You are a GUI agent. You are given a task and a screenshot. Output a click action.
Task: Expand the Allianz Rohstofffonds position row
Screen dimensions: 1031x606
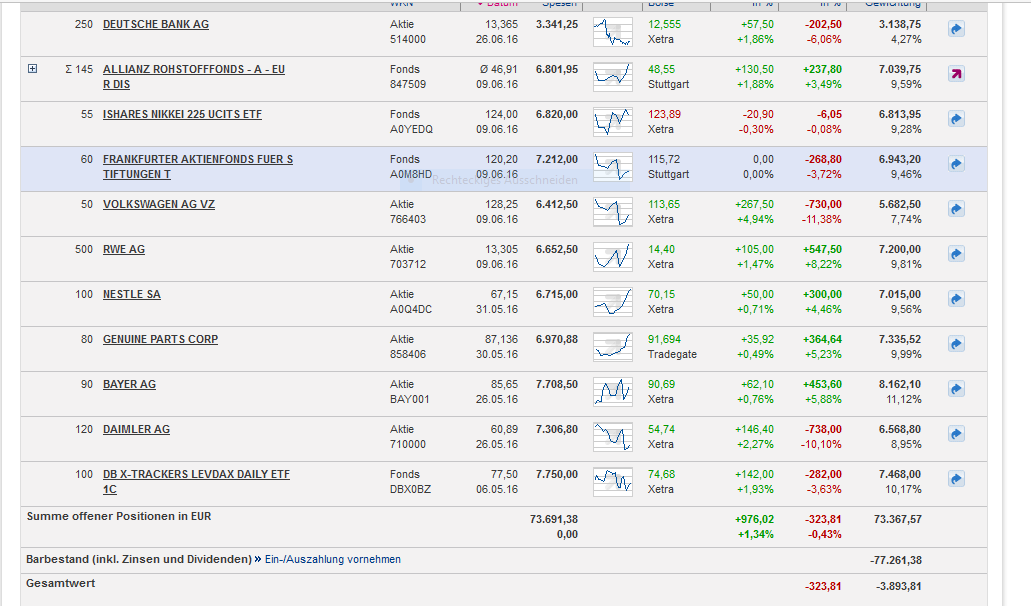click(32, 68)
